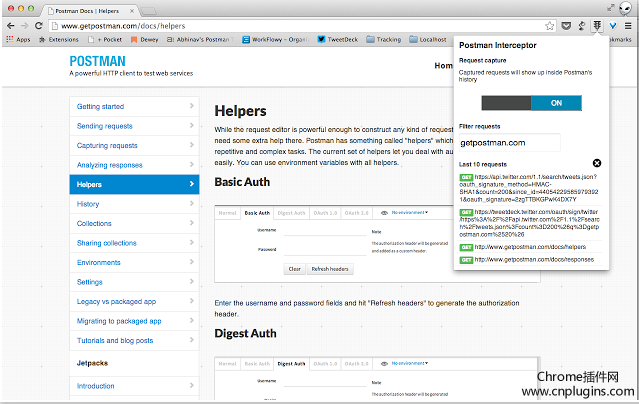
Task: Open the Extensions bookmark
Action: pyautogui.click(x=59, y=40)
